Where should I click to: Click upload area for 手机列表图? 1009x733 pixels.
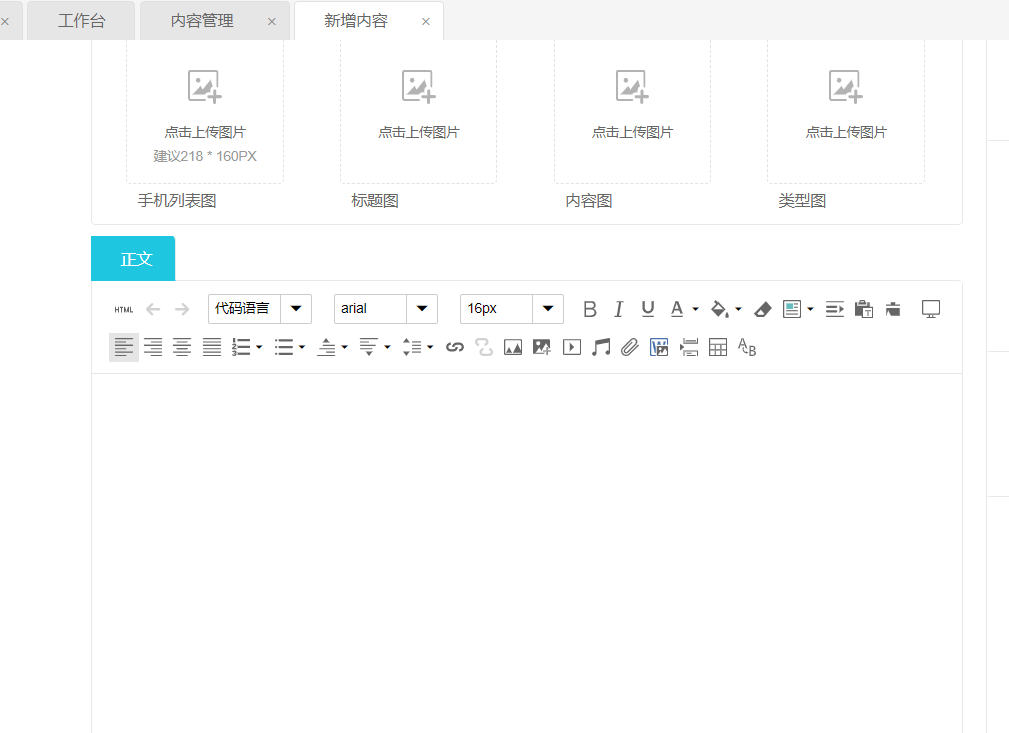tap(205, 110)
